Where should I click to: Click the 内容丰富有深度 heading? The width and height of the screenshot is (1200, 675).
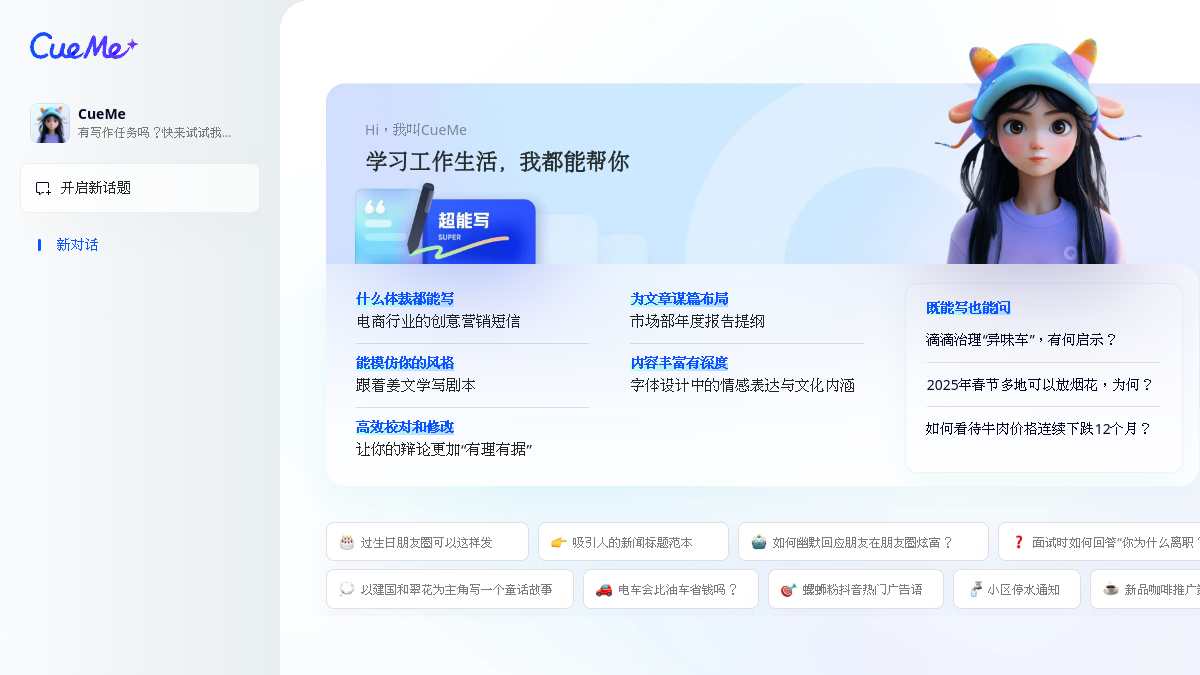click(679, 363)
